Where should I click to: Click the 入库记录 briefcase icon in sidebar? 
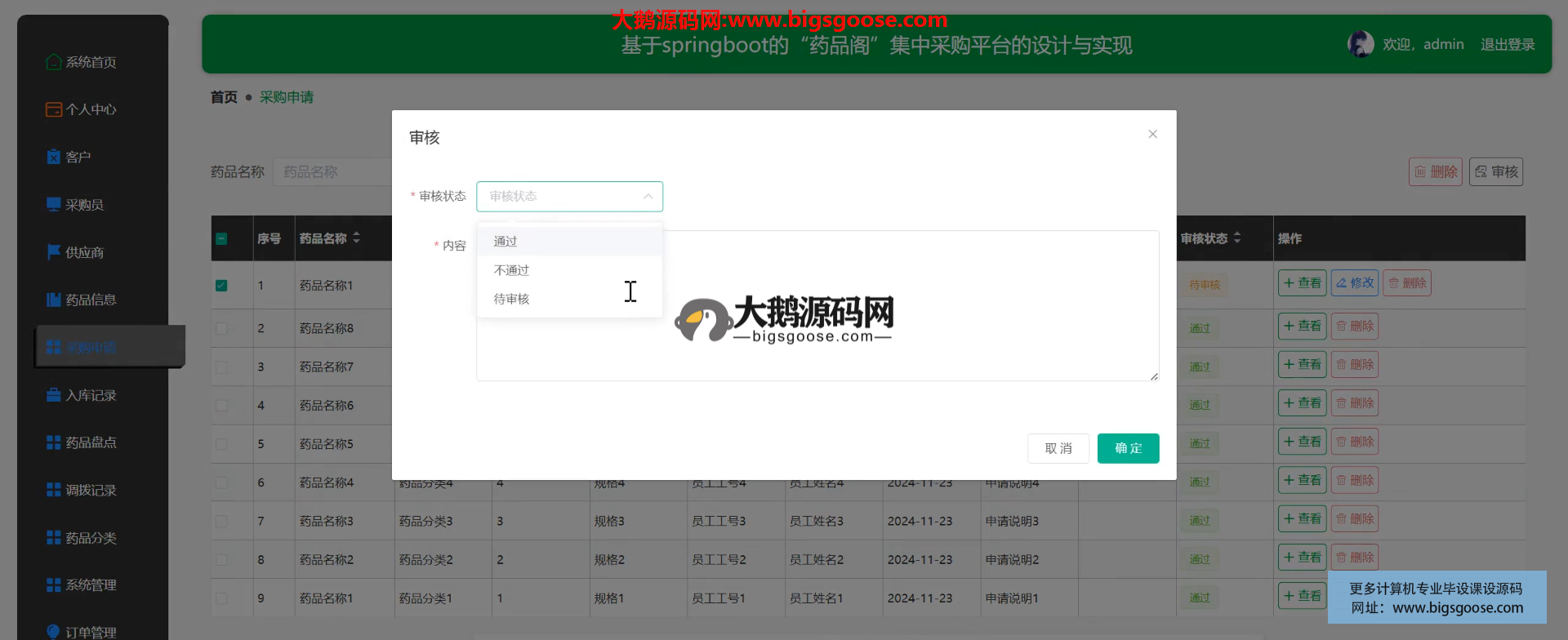coord(54,395)
